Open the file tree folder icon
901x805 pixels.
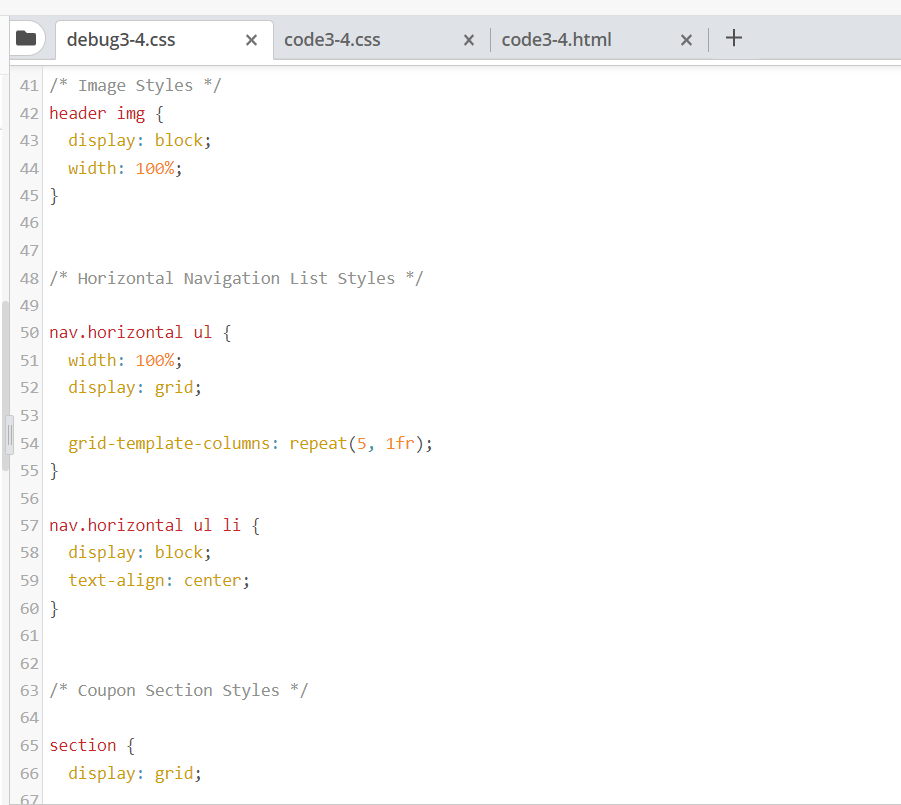click(x=28, y=37)
